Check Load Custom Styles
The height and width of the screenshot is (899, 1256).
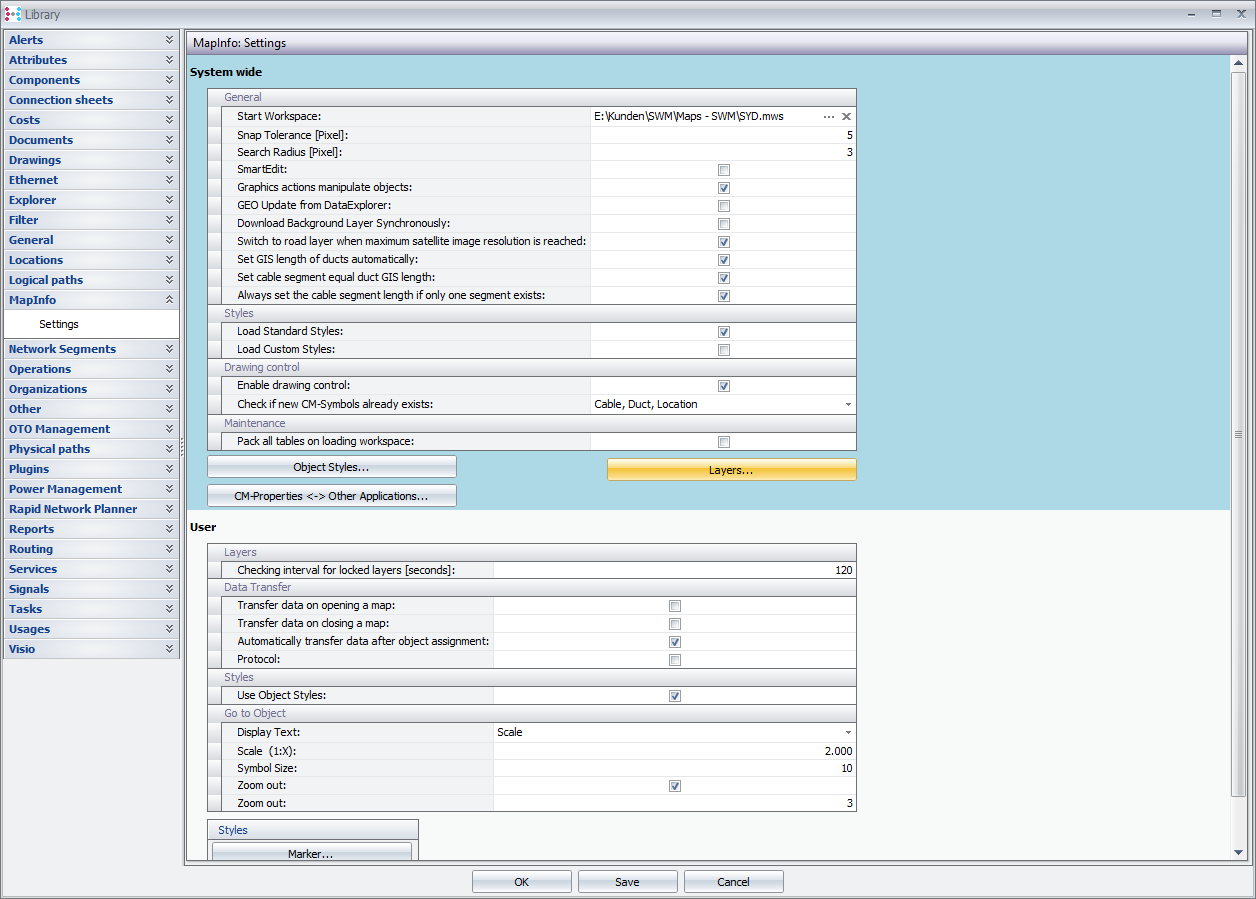(724, 350)
